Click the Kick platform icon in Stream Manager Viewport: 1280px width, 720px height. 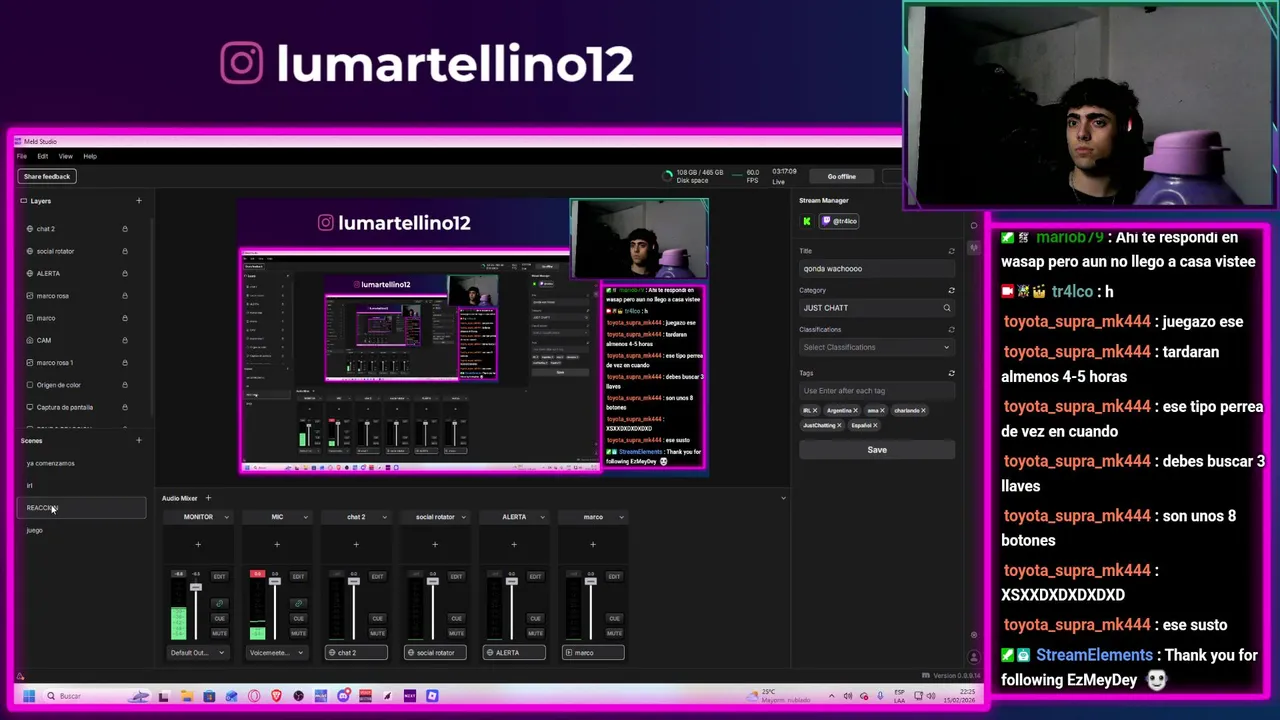[807, 221]
